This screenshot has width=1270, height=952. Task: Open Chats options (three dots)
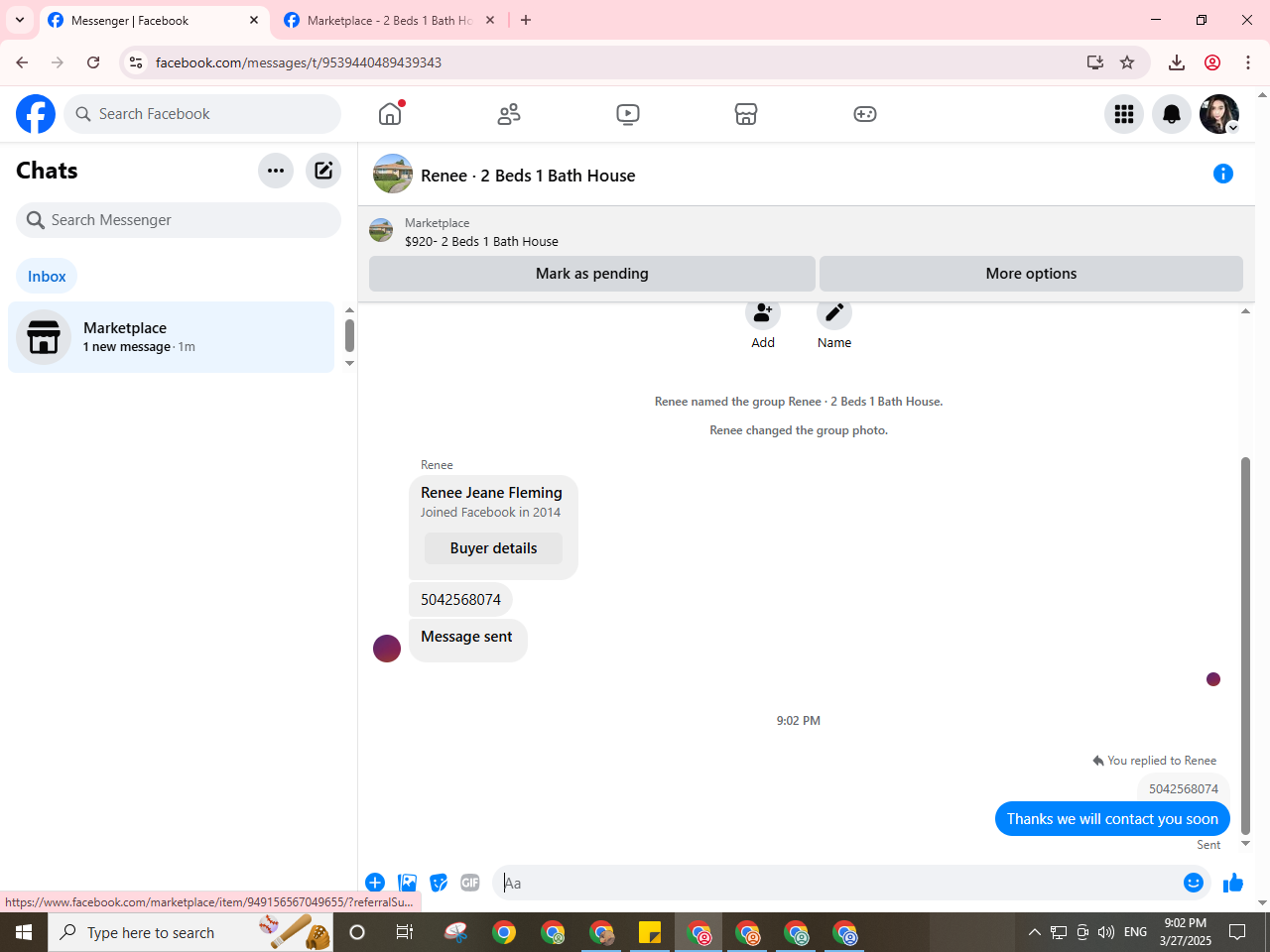click(x=276, y=171)
